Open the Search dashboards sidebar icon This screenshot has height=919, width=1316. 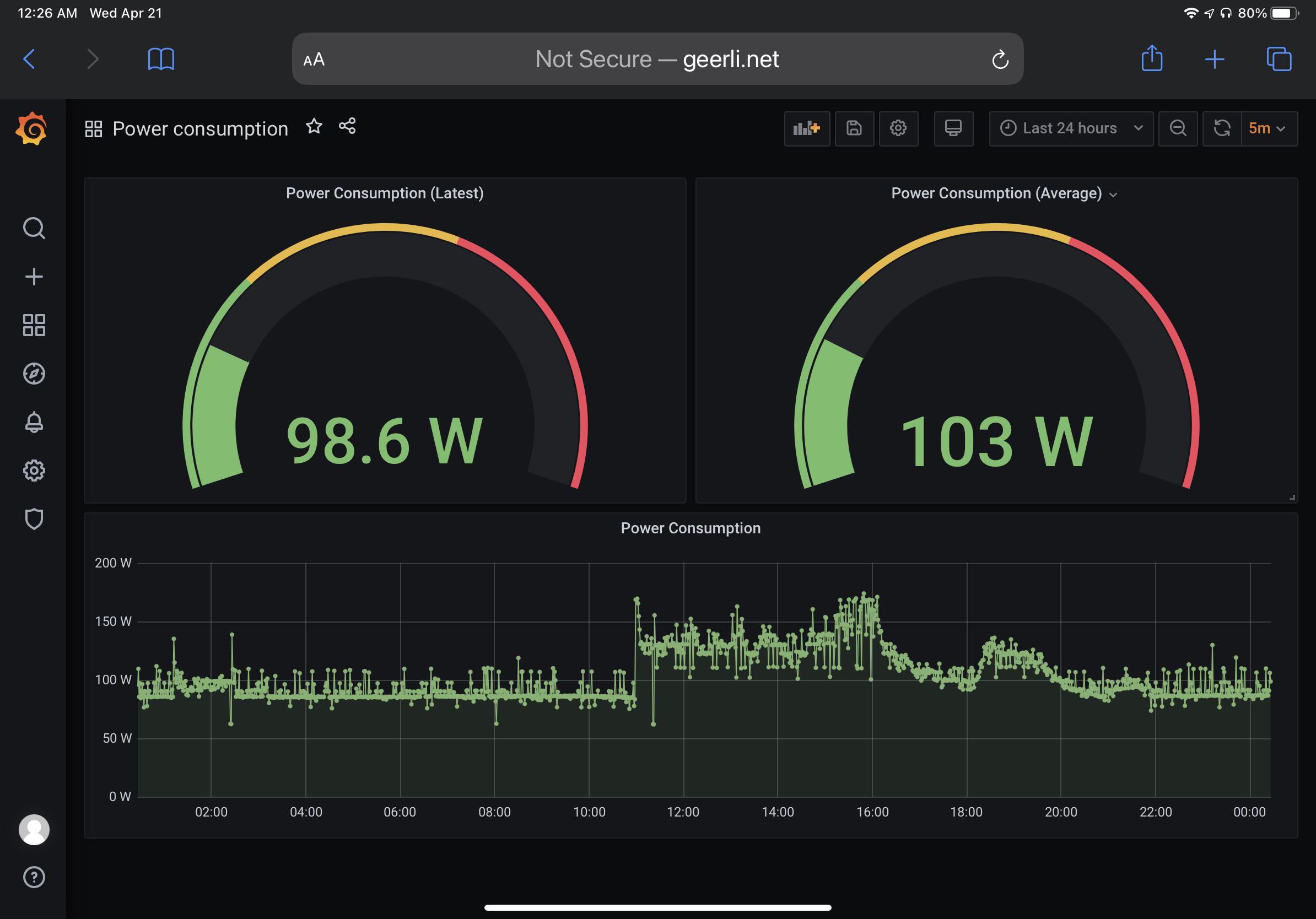click(34, 228)
